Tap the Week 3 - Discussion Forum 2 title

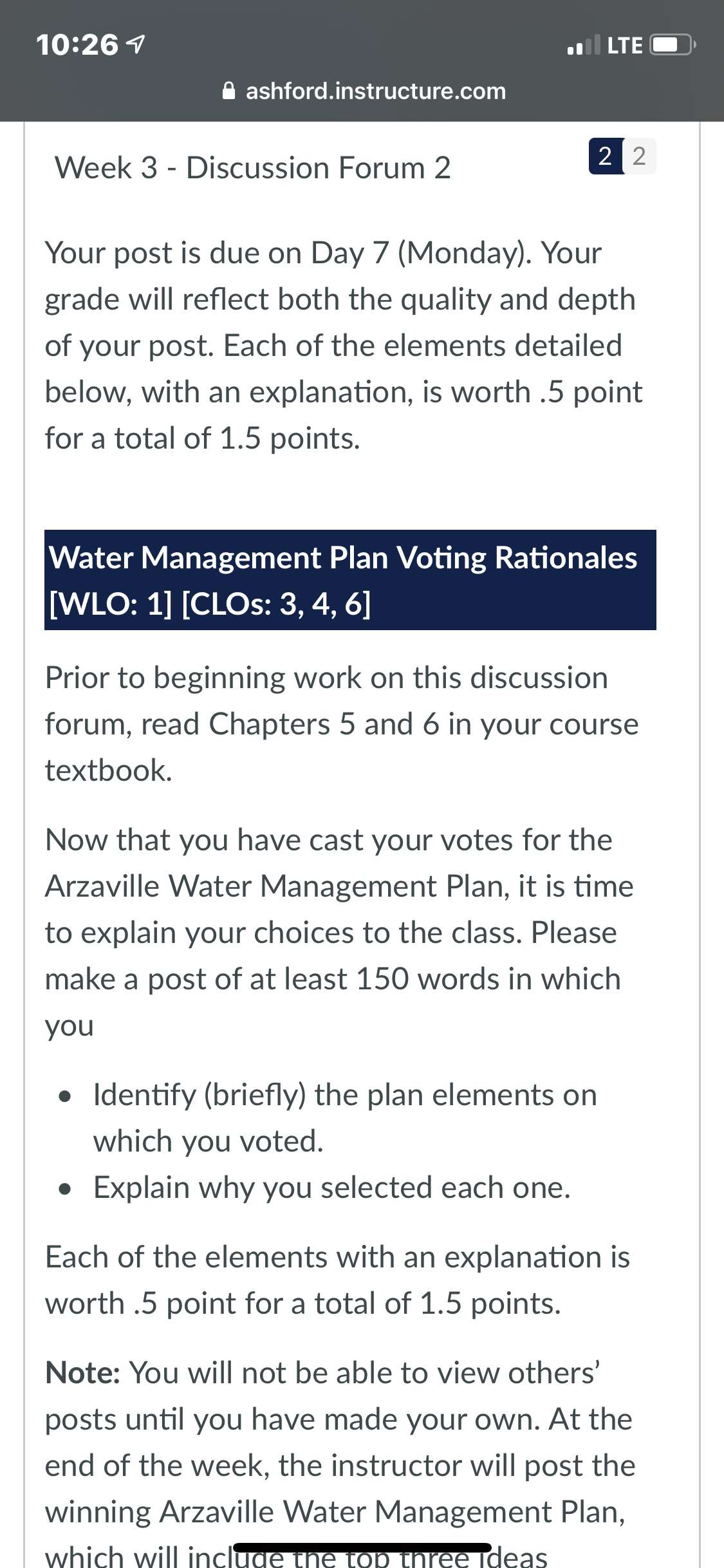(252, 167)
